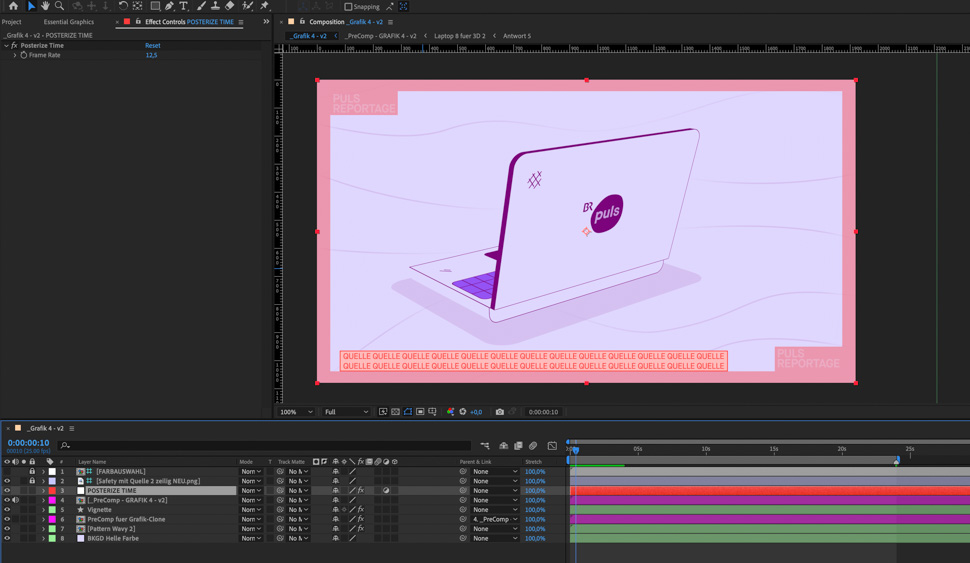970x563 pixels.
Task: Click the exposure value +0,0
Action: pos(476,412)
